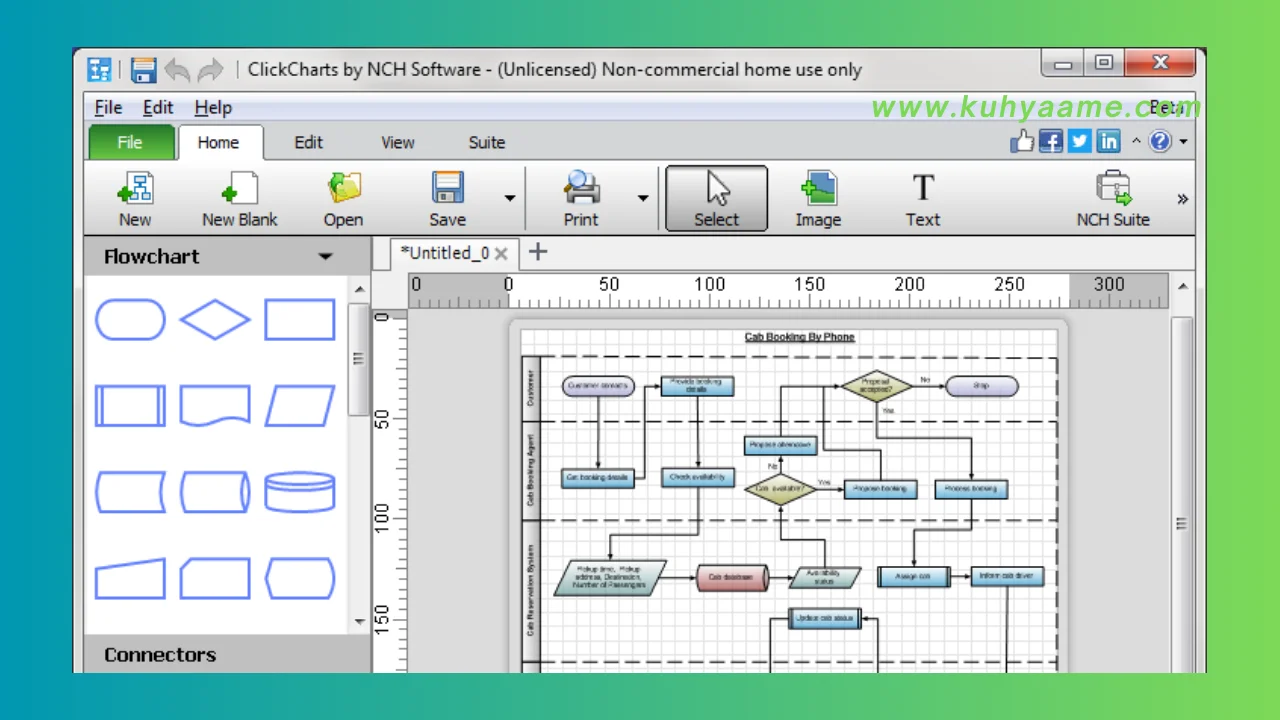
Task: Pick the wavy-bottom document shape
Action: click(x=215, y=406)
